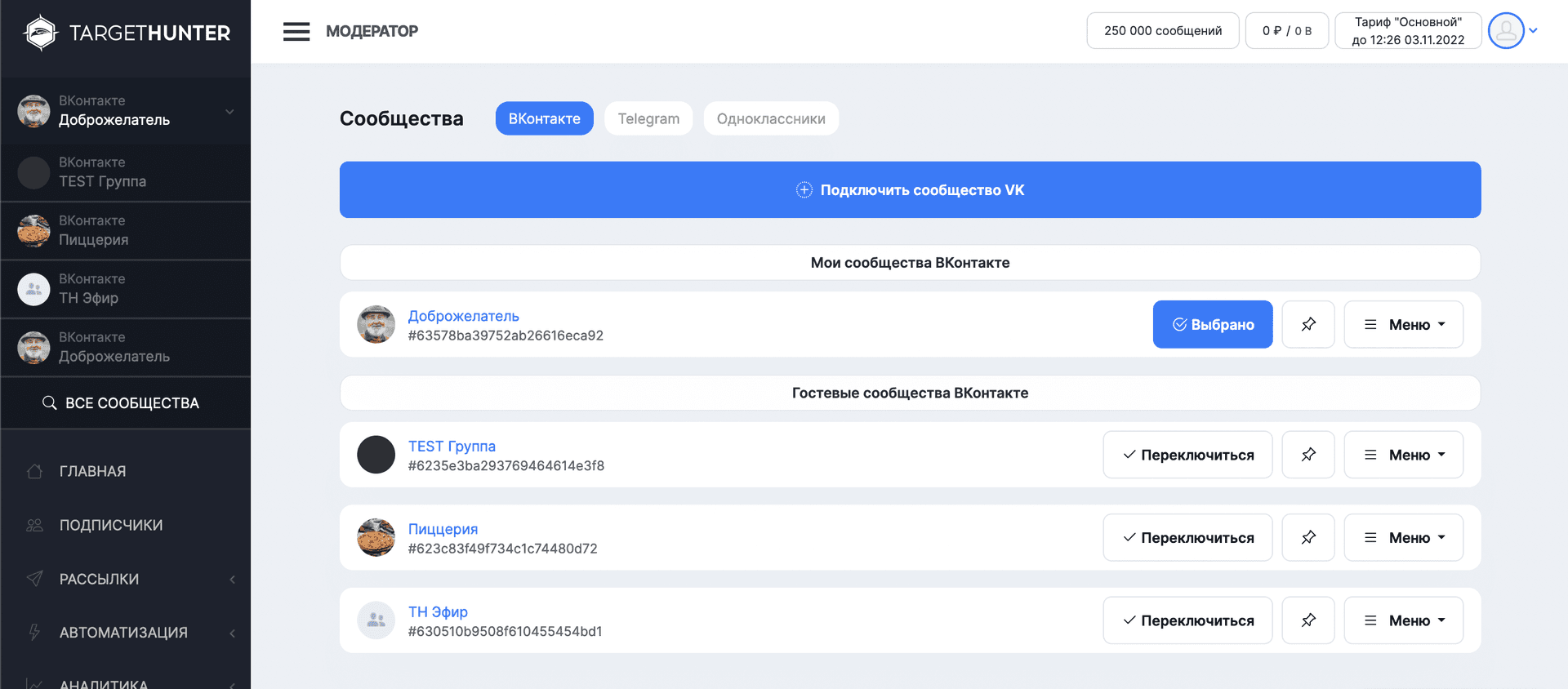Pin the TH Эфир community
This screenshot has width=1568, height=689.
pyautogui.click(x=1307, y=620)
